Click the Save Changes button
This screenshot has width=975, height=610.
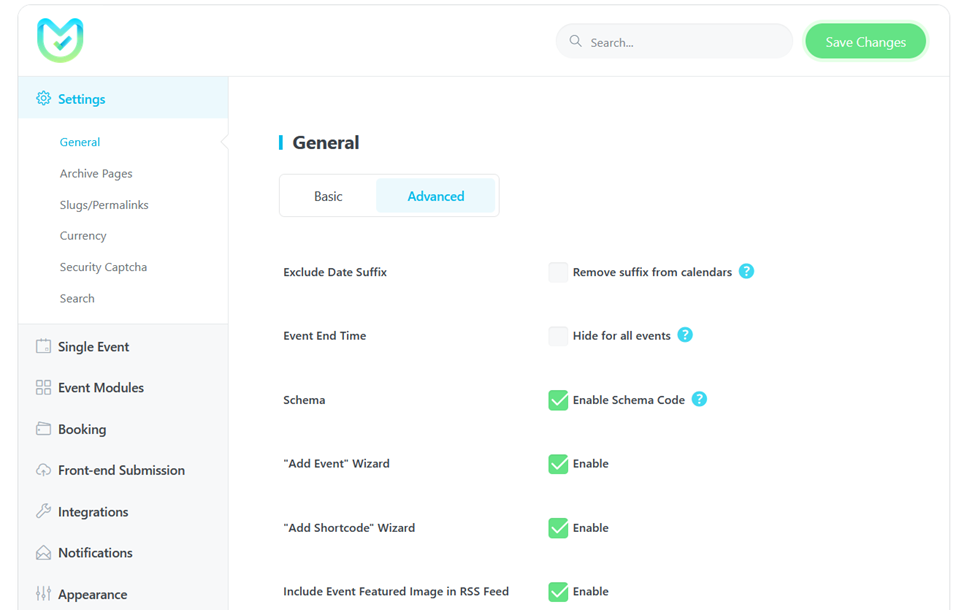(865, 42)
